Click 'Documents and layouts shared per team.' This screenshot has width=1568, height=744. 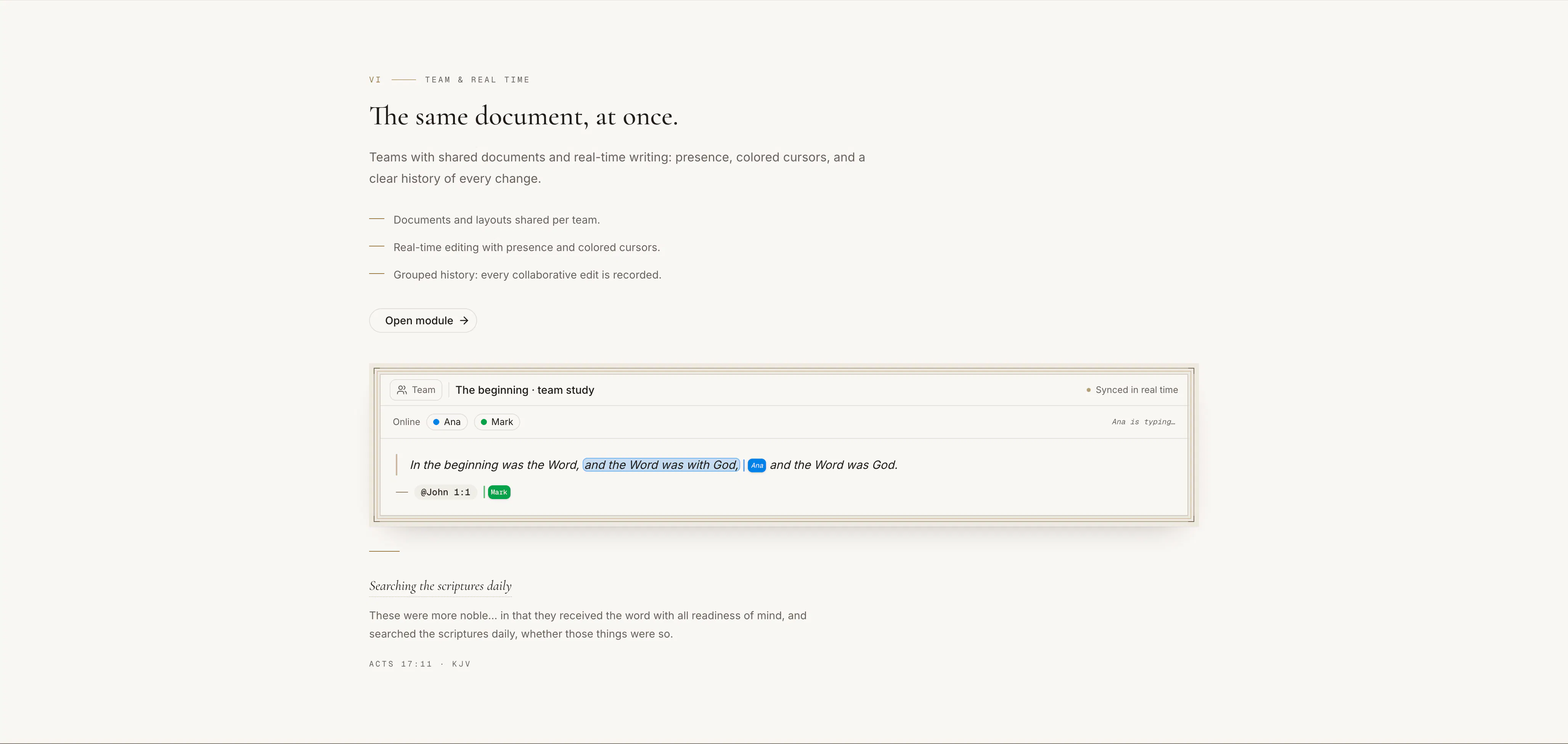click(x=497, y=220)
